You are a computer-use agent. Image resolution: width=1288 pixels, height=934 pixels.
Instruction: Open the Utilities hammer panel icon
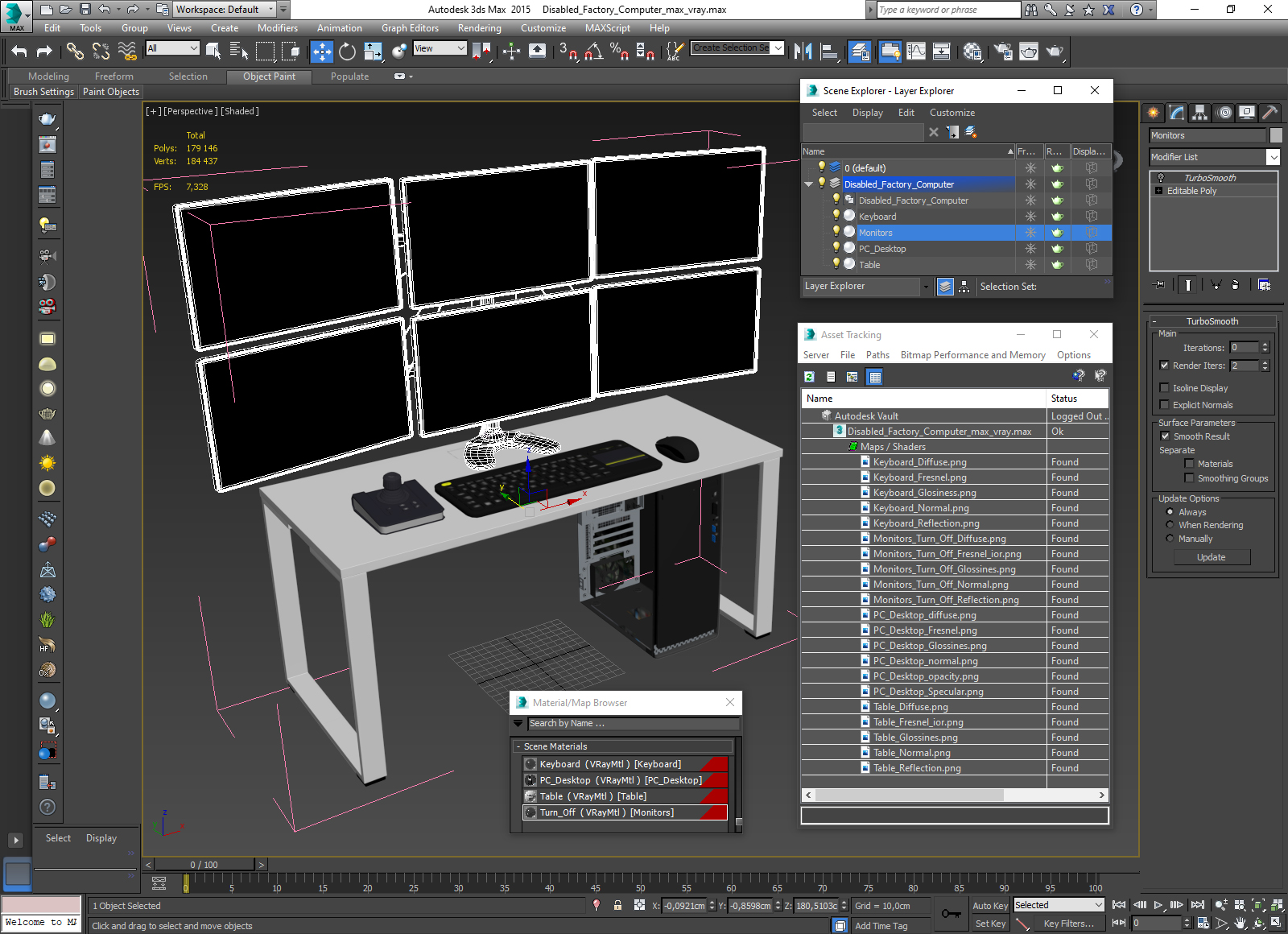pos(1270,113)
